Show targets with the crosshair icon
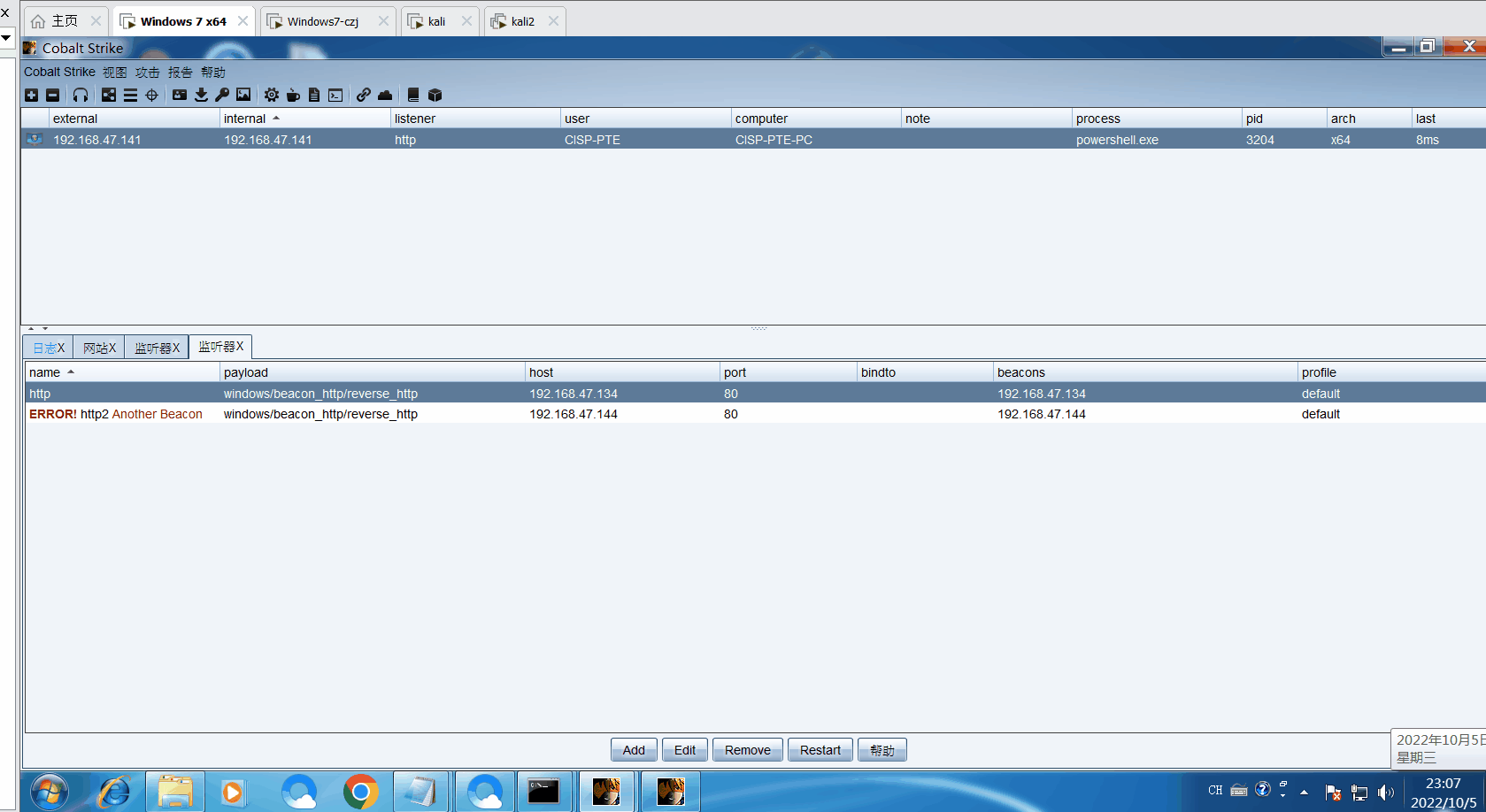This screenshot has width=1486, height=812. pyautogui.click(x=151, y=96)
